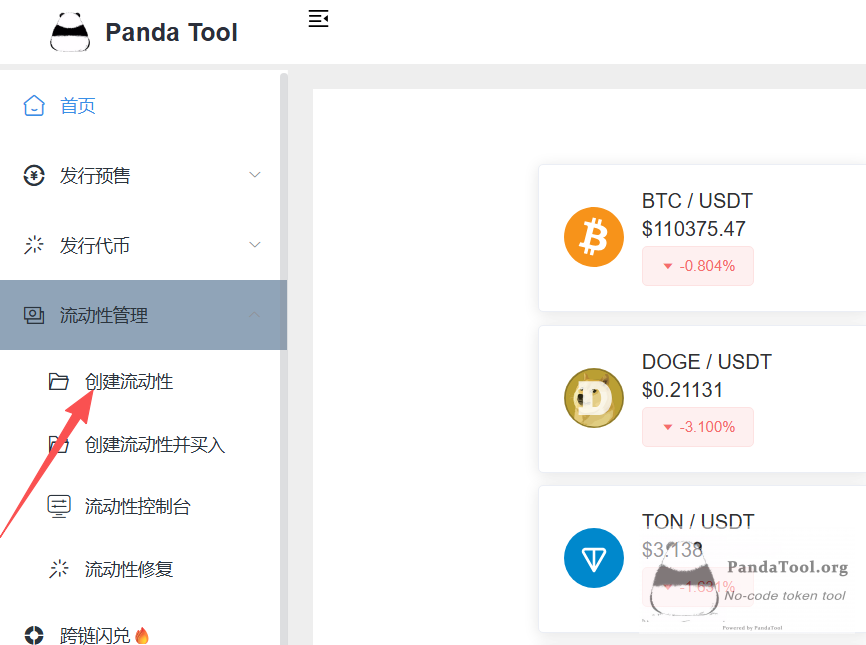Screen dimensions: 866x645
Task: Expand the 发行预售 chevron
Action: (x=255, y=175)
